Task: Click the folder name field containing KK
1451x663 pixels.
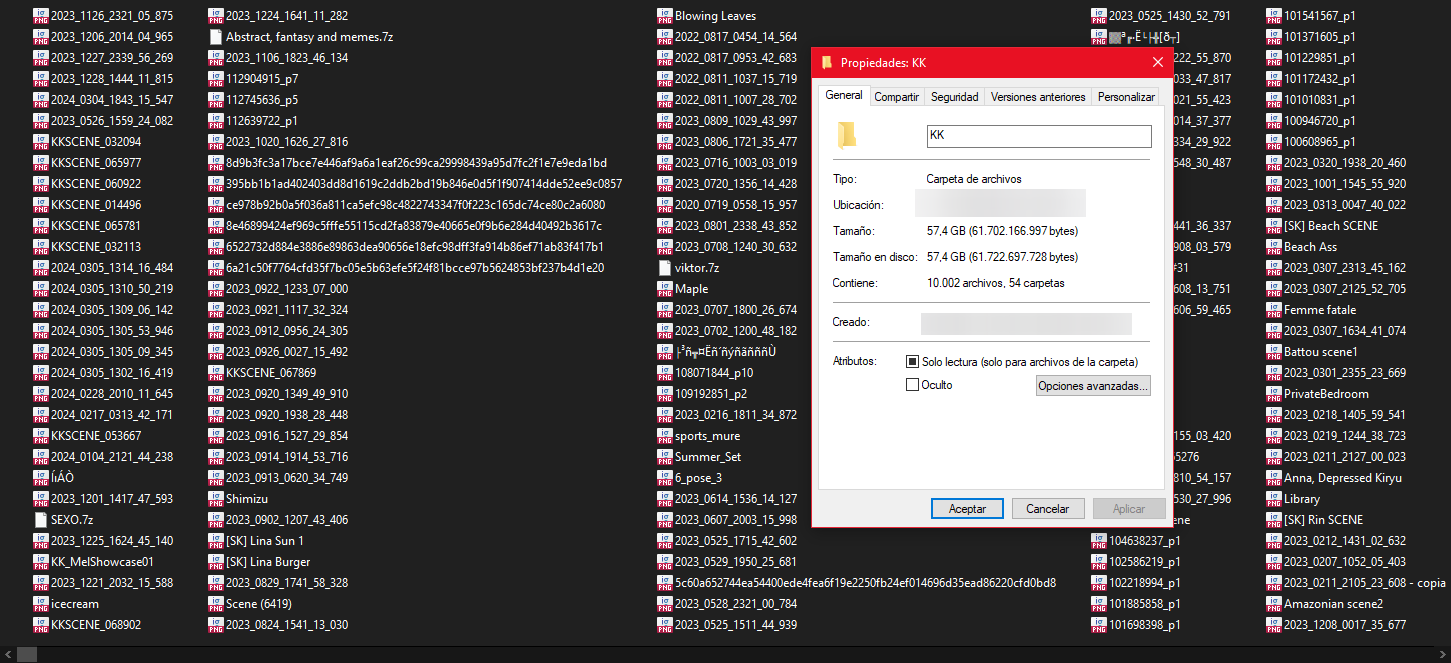Action: [1038, 135]
